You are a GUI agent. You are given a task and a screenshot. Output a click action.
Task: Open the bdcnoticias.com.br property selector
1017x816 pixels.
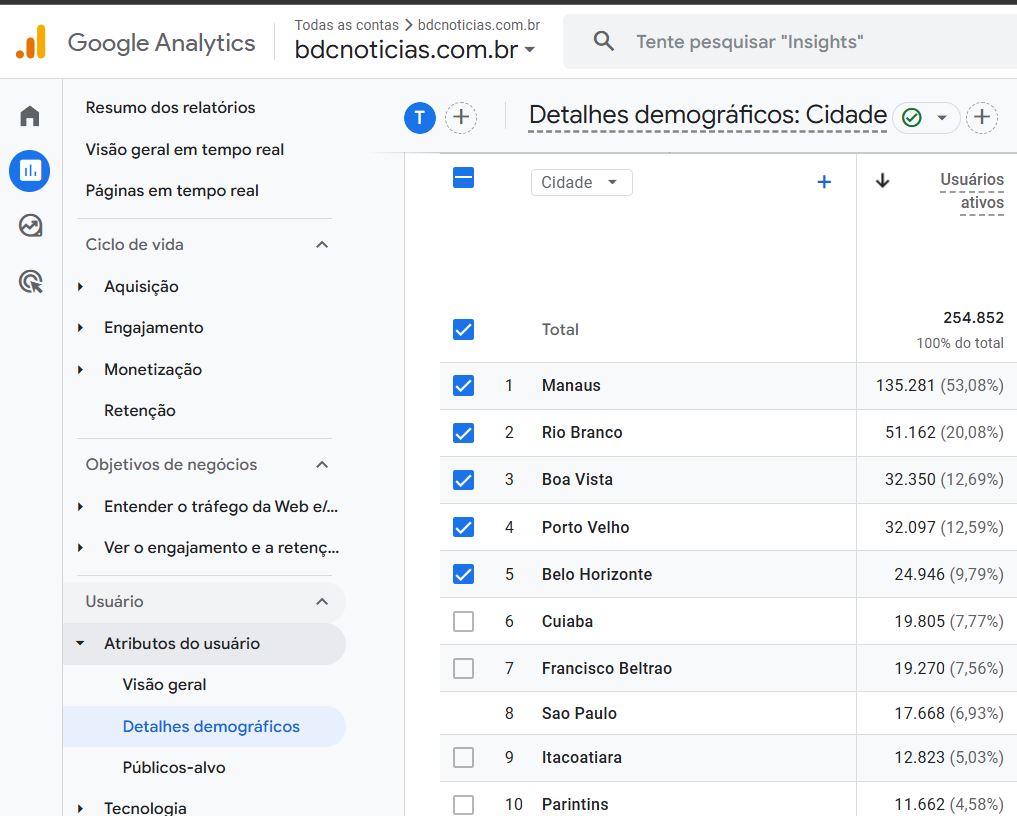[x=414, y=50]
